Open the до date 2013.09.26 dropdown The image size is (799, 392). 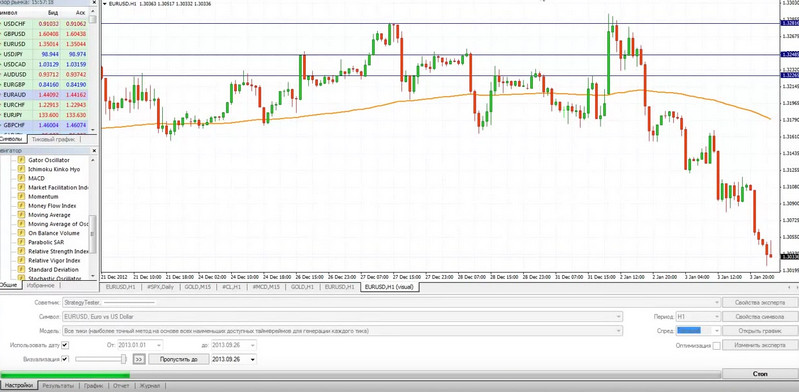[253, 345]
